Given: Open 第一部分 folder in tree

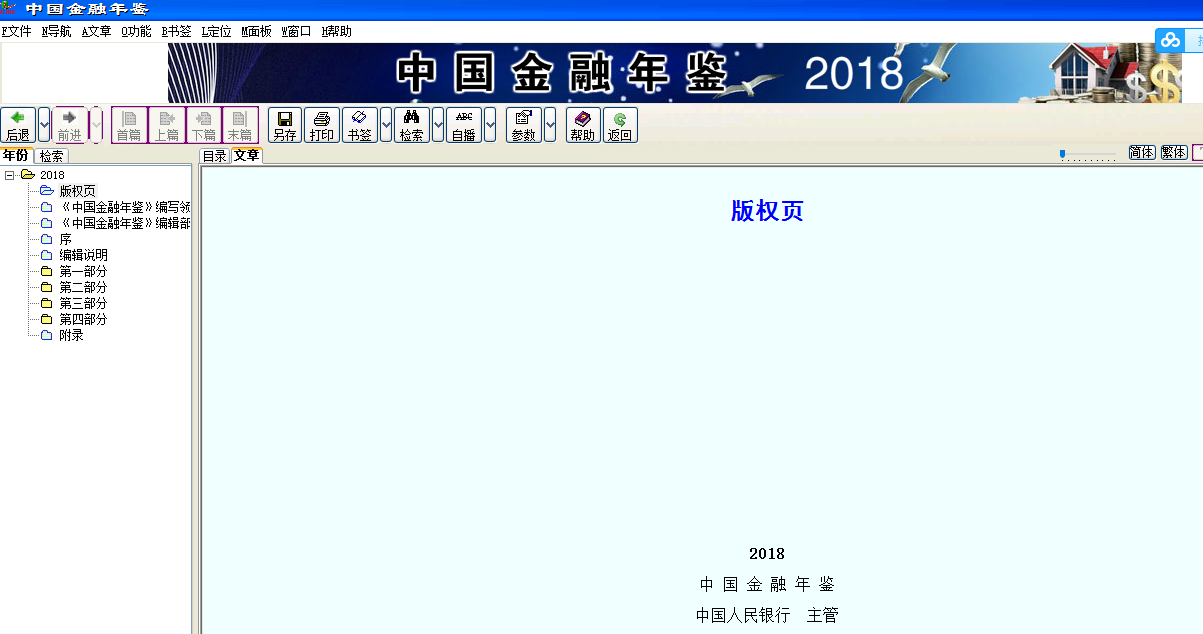Looking at the screenshot, I should point(83,271).
